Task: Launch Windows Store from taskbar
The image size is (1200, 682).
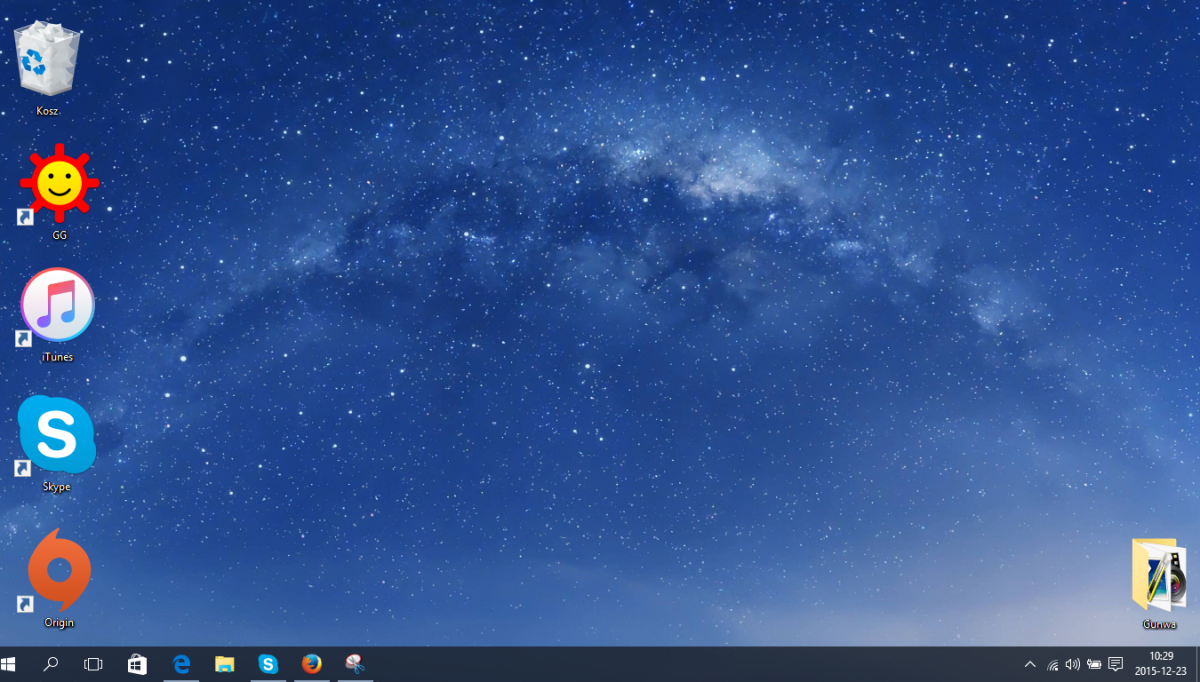Action: tap(137, 664)
